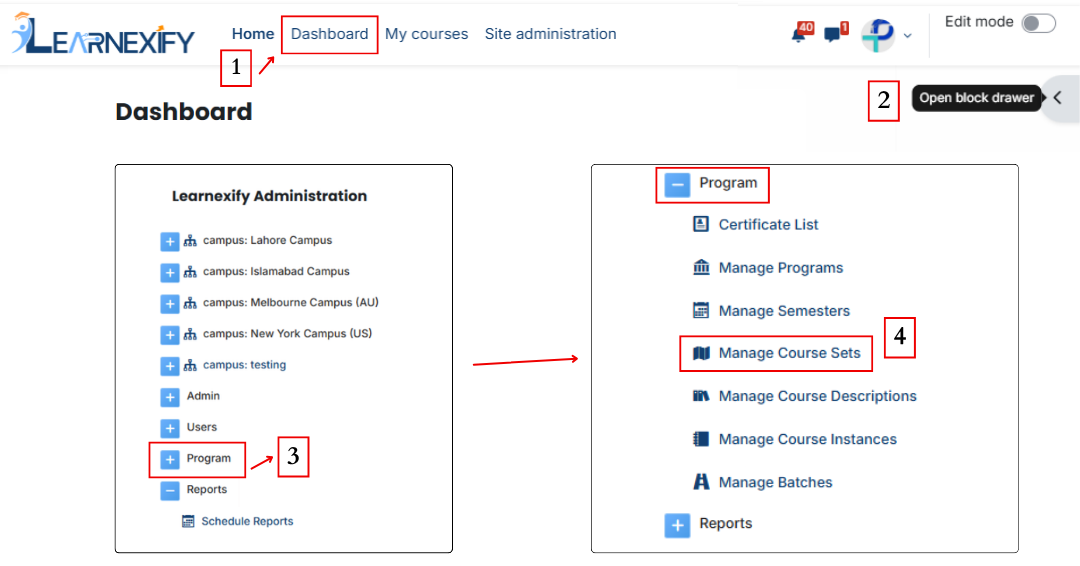Open the Certificate List link

[x=768, y=224]
